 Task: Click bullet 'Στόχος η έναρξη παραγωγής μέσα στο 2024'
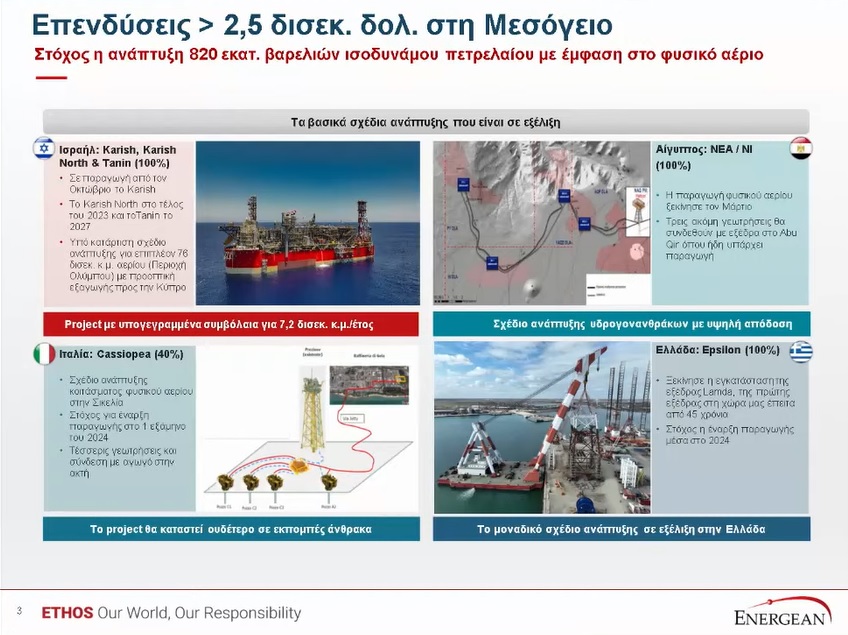click(x=730, y=435)
